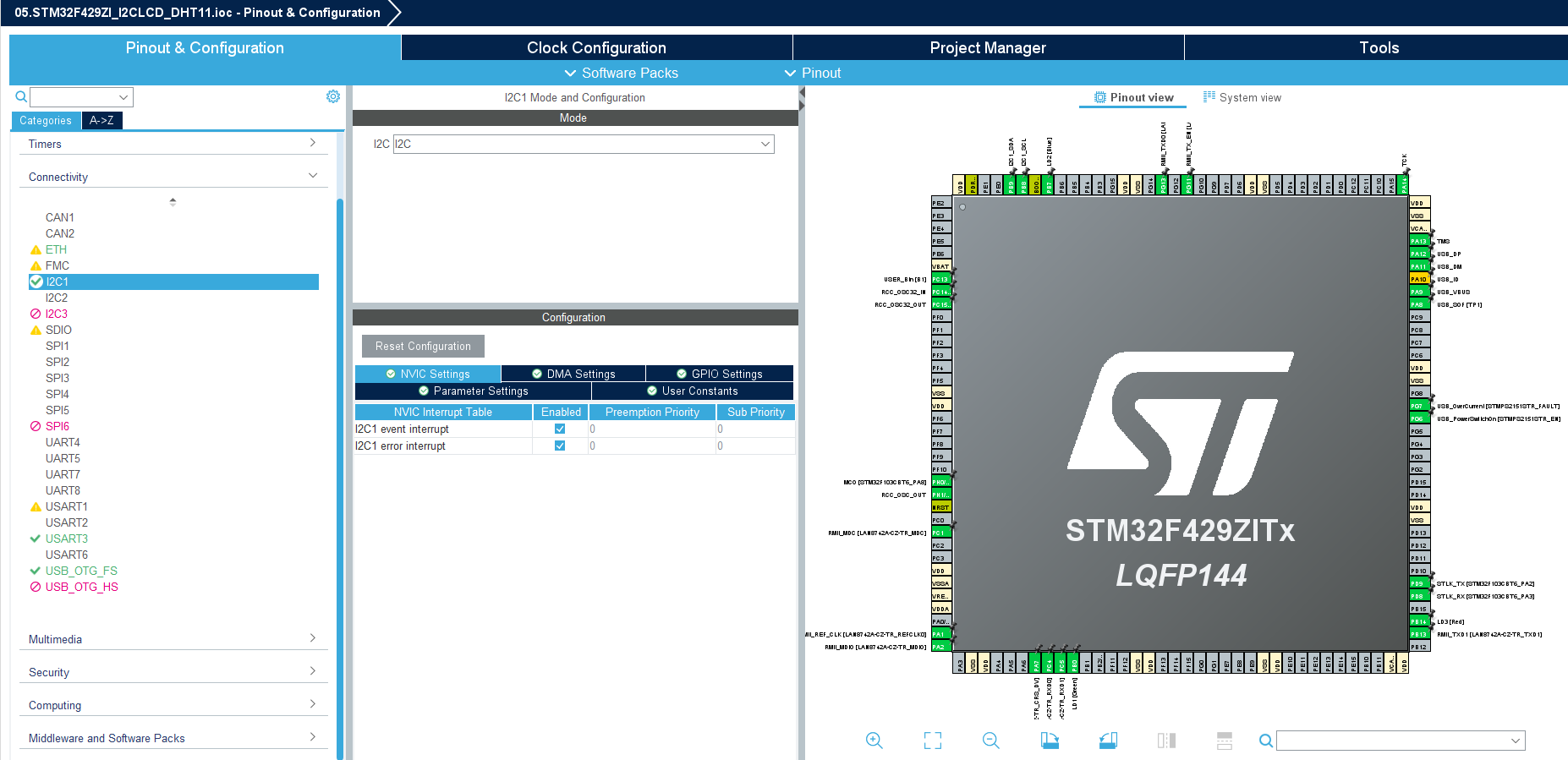This screenshot has width=1568, height=760.
Task: Click the Pinout view chip icon
Action: click(x=1100, y=97)
